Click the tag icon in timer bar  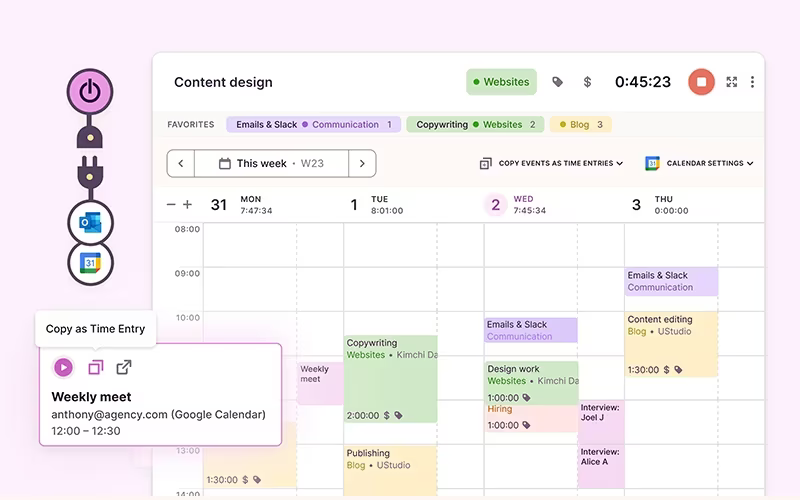click(x=557, y=82)
